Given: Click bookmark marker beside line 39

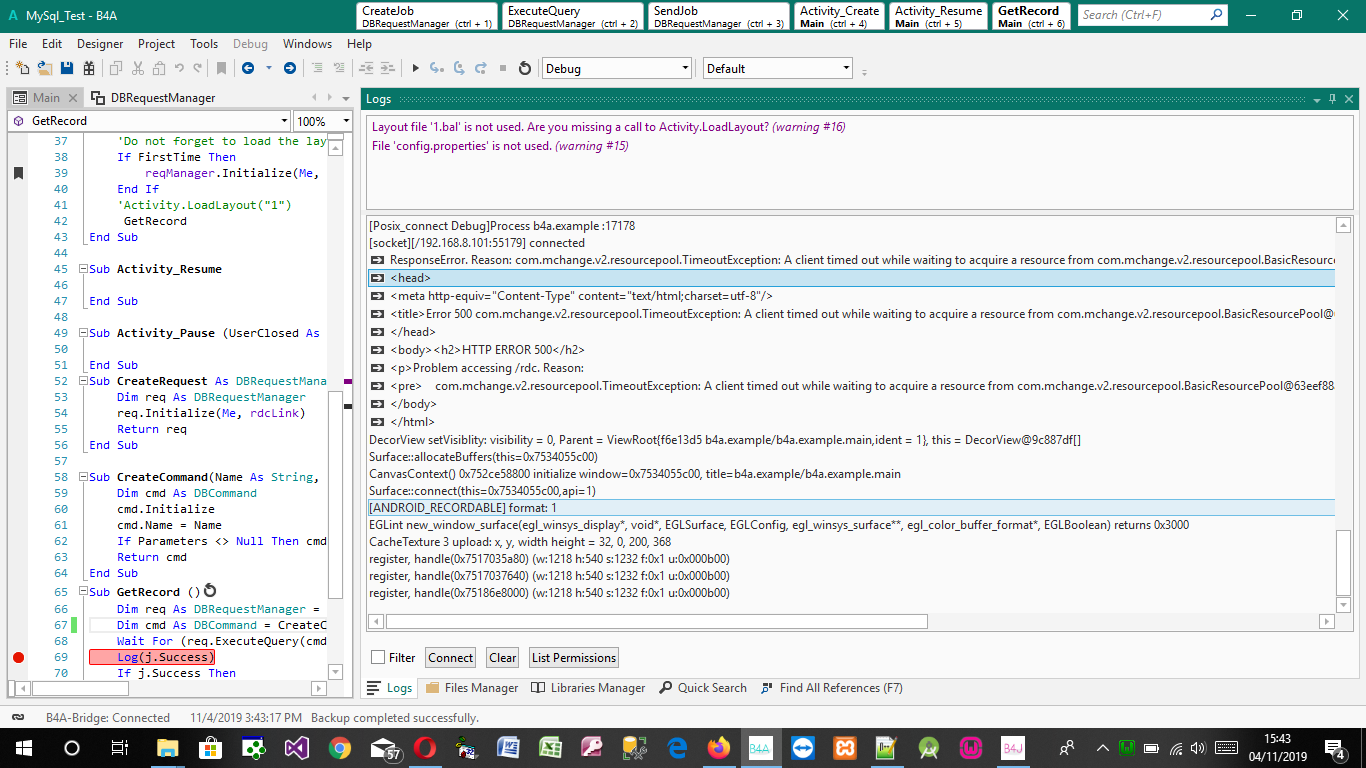Looking at the screenshot, I should 18,173.
